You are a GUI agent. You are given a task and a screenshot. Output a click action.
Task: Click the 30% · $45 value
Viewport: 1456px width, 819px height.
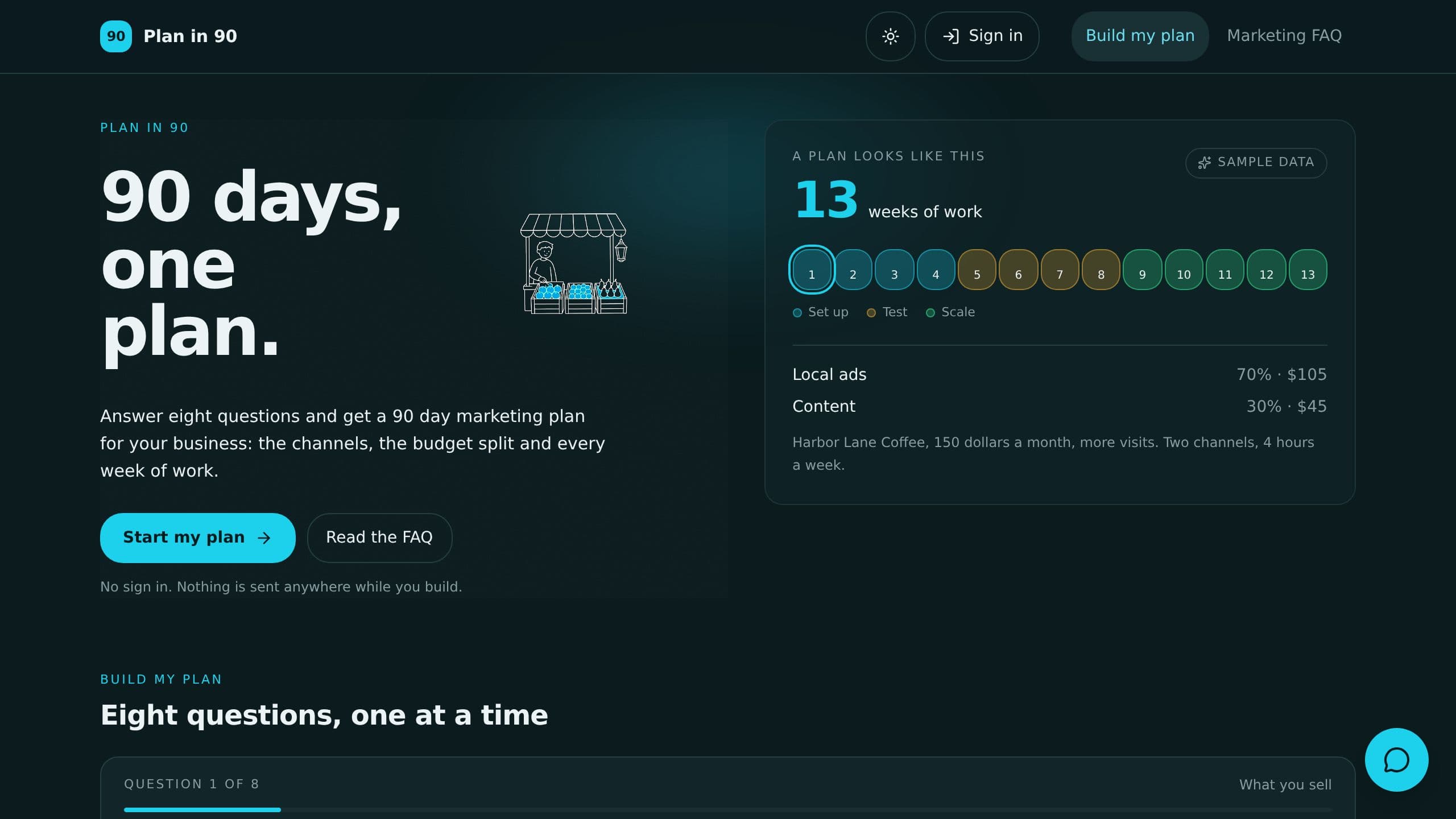[1287, 406]
